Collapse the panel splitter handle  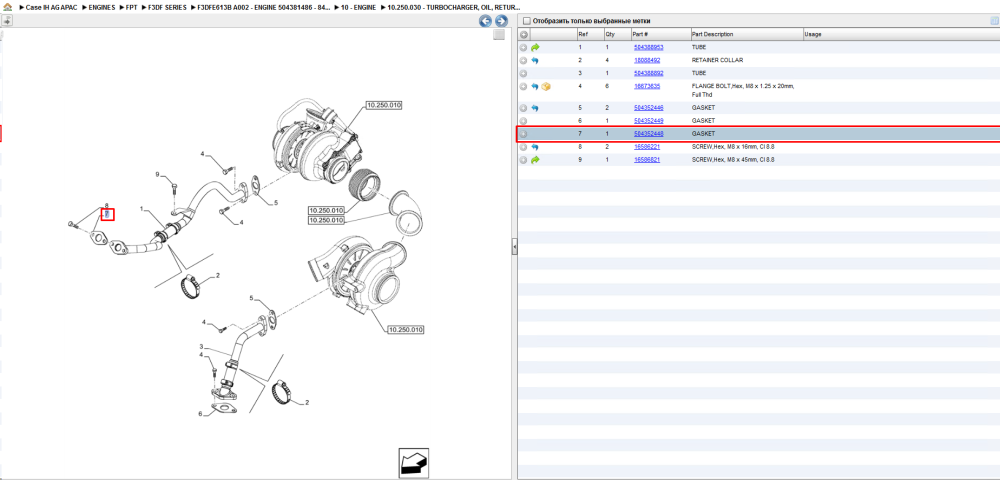514,247
